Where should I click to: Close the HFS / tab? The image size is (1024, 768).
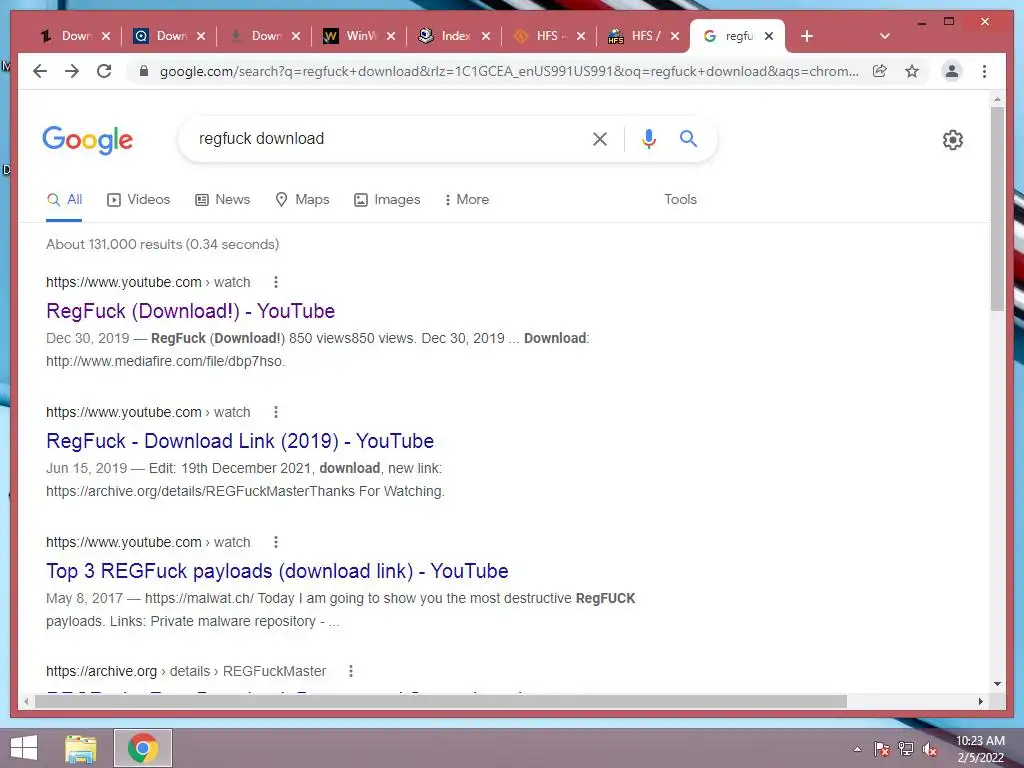(675, 36)
